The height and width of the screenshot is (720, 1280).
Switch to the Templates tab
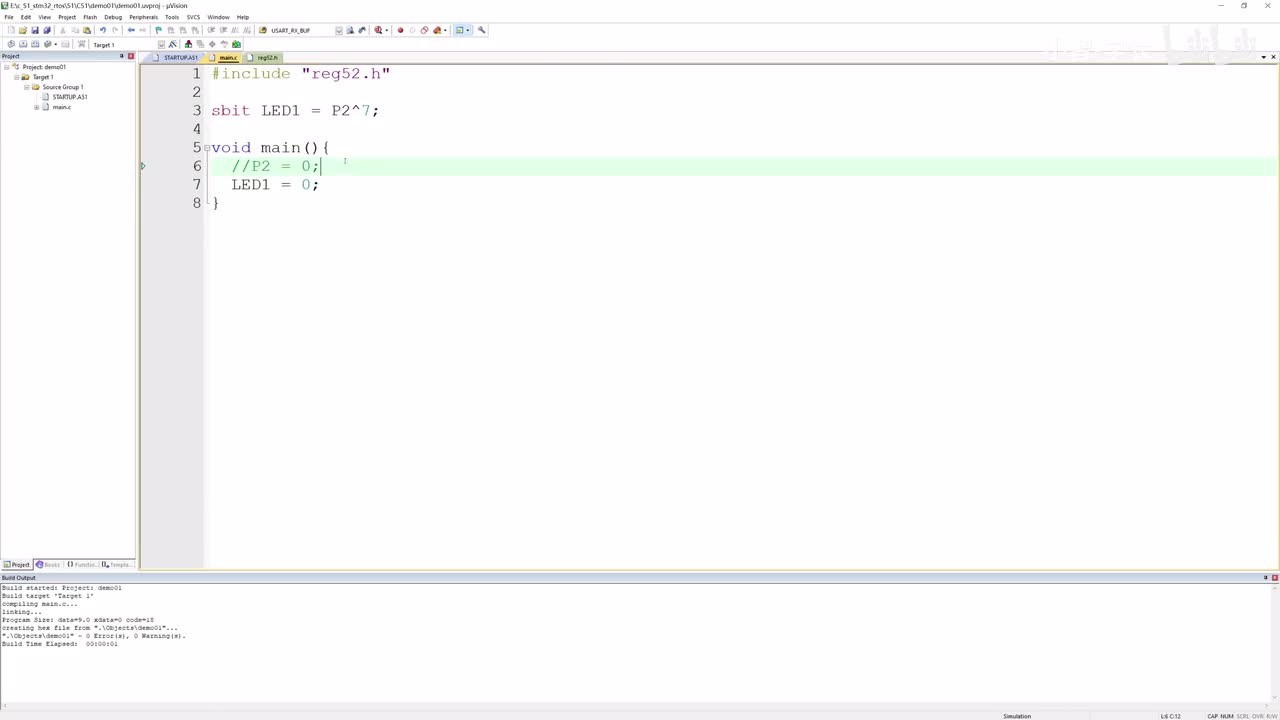tap(116, 565)
